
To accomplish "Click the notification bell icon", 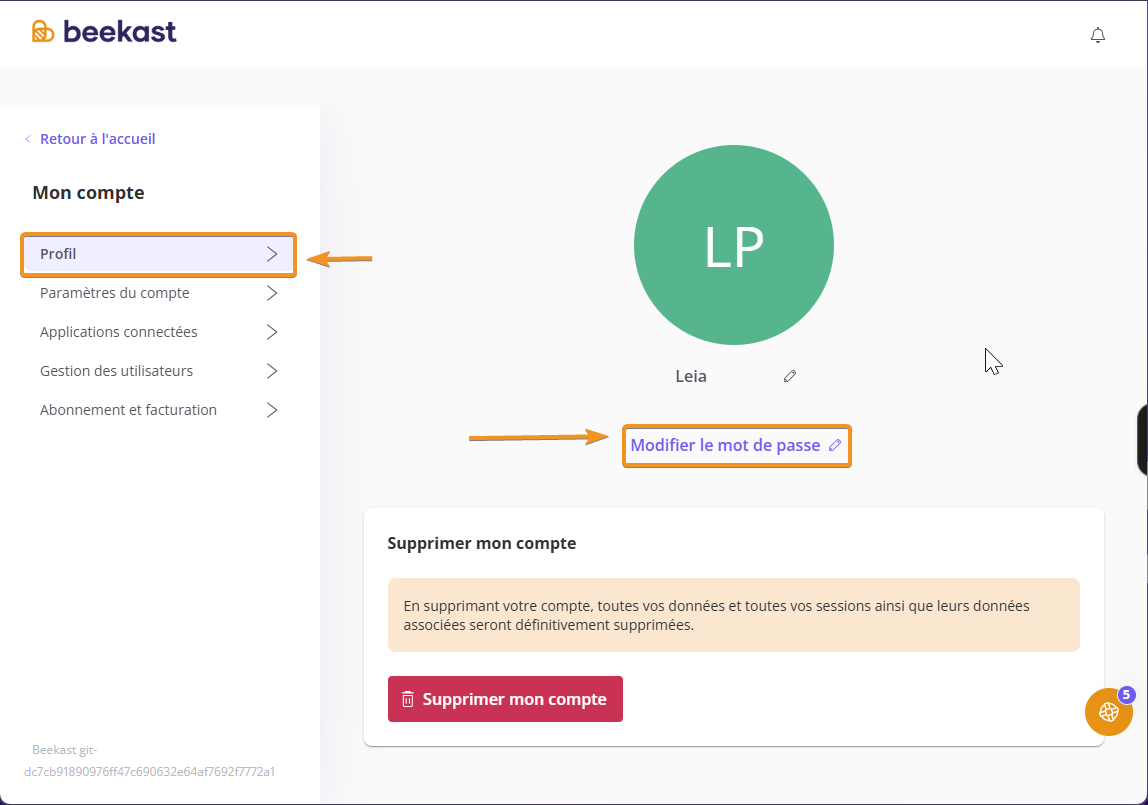I will 1098,35.
